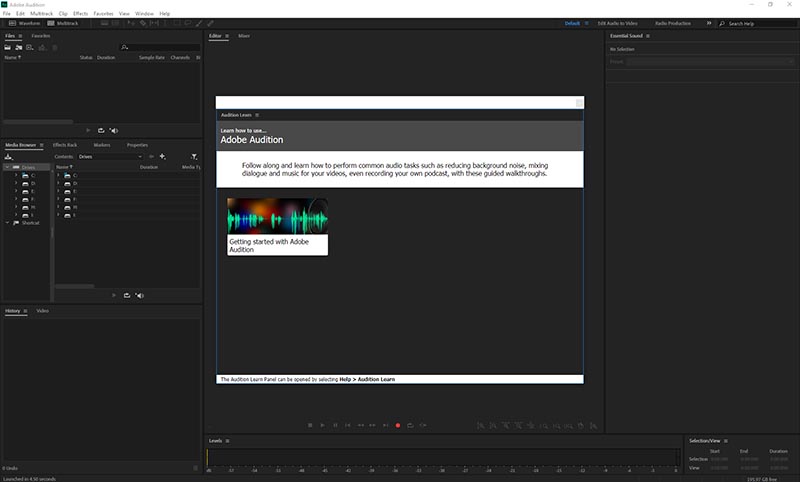Expand drive D: in left tree
The image size is (800, 482).
(x=16, y=184)
